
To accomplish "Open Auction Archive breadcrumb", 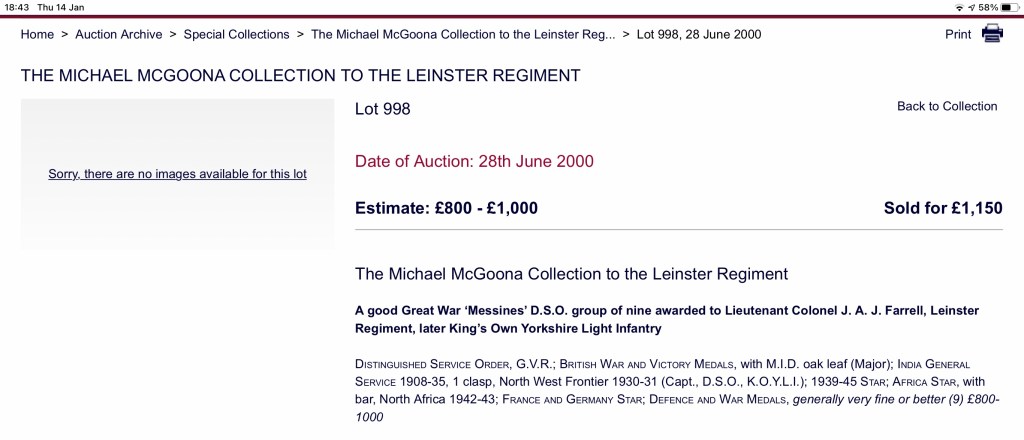I will click(x=118, y=34).
